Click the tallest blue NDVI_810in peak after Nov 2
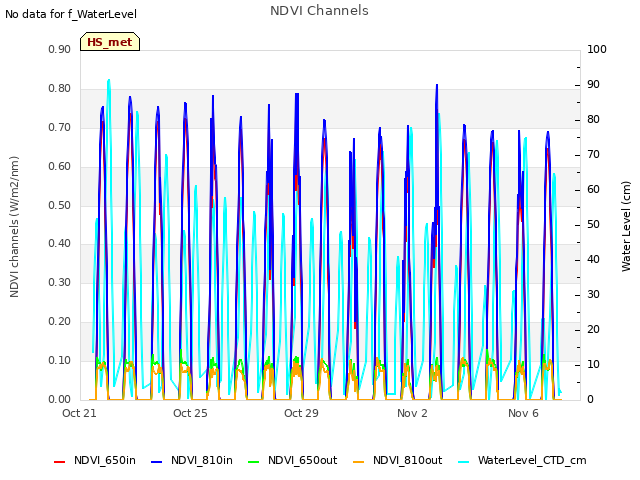The width and height of the screenshot is (640, 480). click(x=437, y=86)
